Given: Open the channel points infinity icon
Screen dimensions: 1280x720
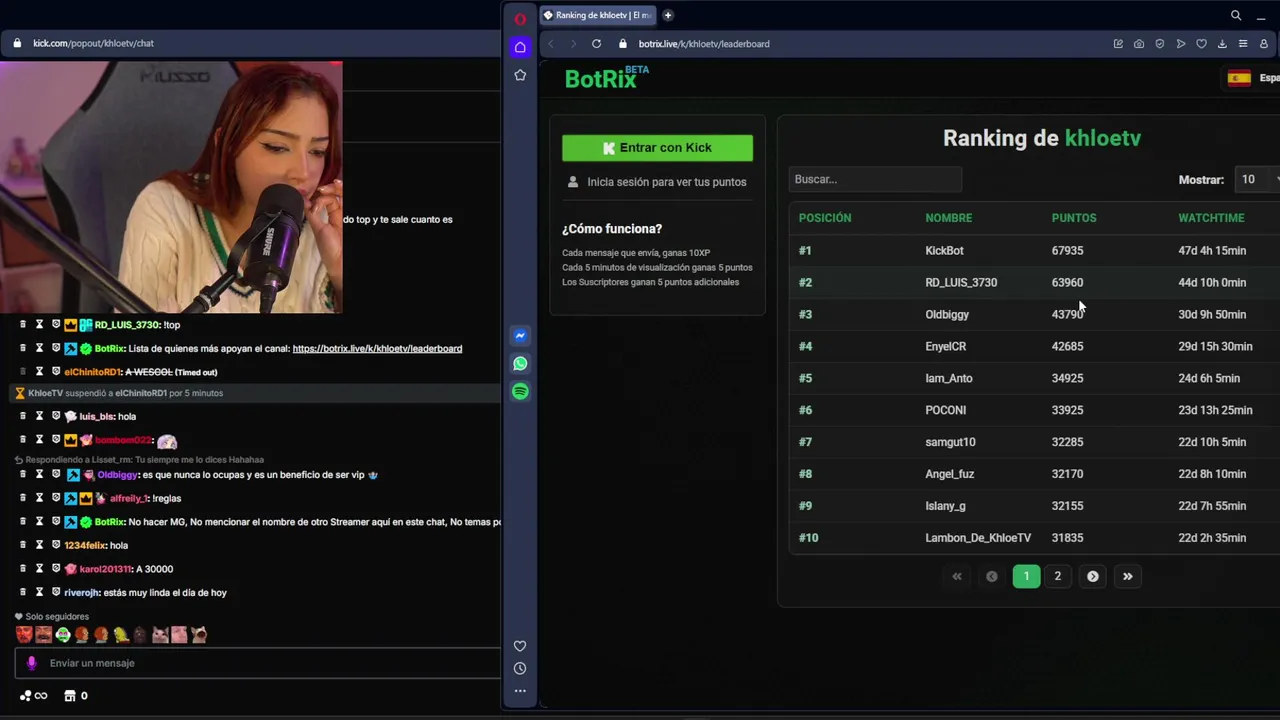Looking at the screenshot, I should pyautogui.click(x=33, y=696).
